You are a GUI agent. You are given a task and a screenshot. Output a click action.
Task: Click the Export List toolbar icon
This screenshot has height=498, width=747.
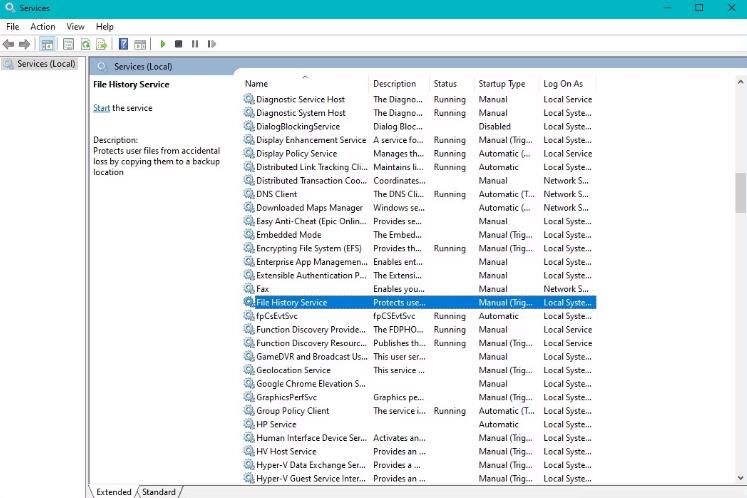[101, 44]
